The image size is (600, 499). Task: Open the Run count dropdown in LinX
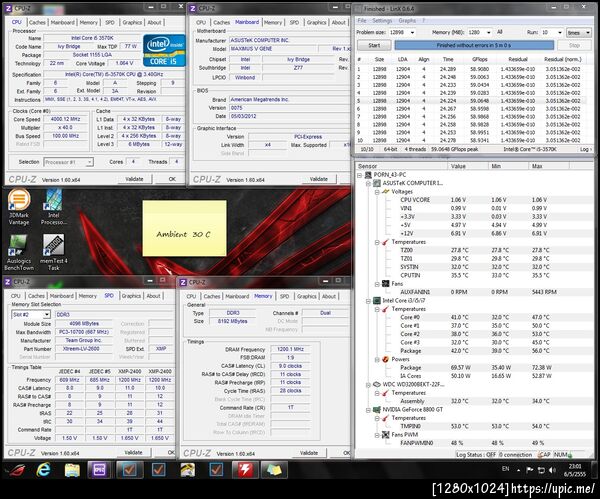pyautogui.click(x=560, y=33)
